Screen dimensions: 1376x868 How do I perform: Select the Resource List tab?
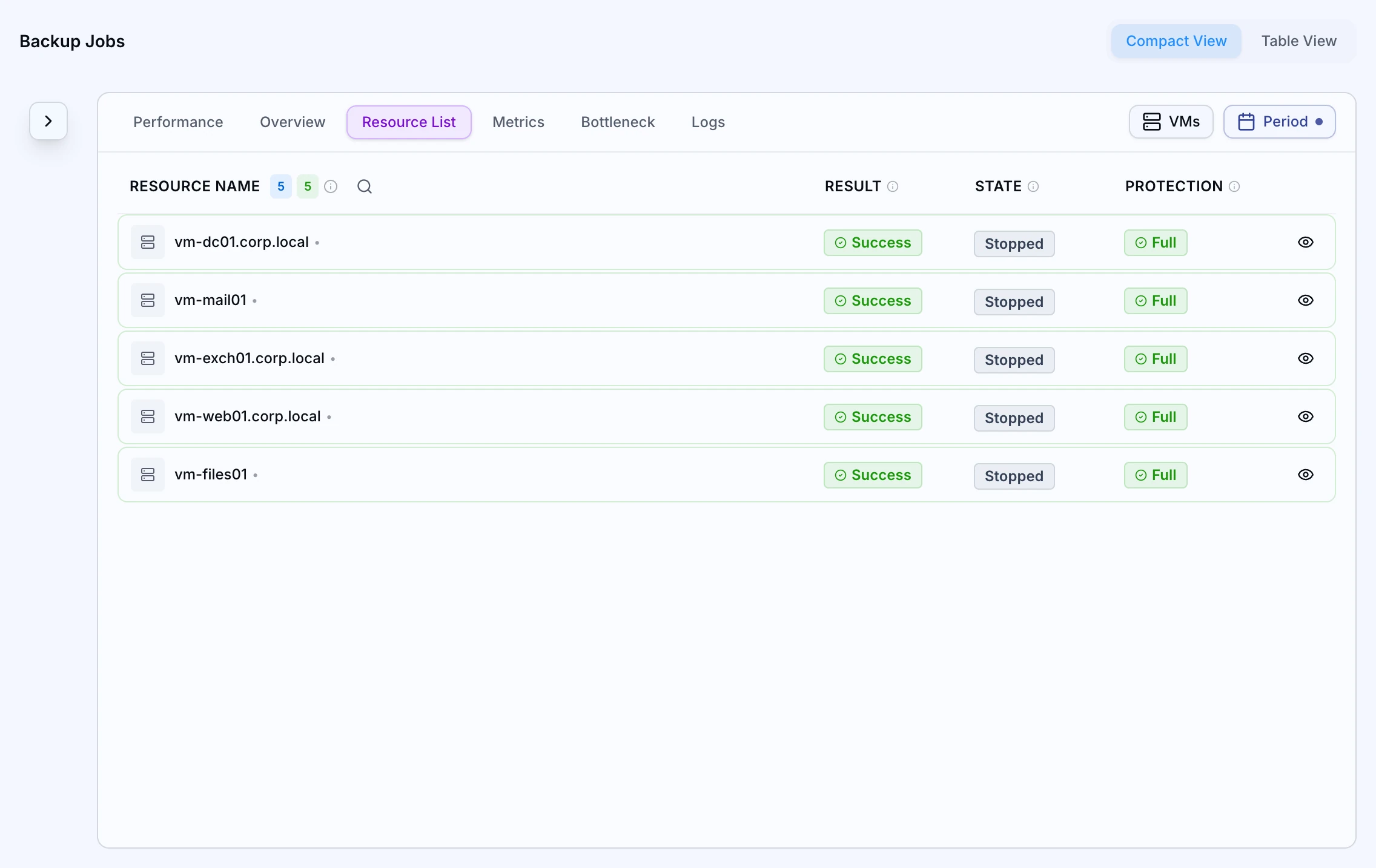pyautogui.click(x=409, y=122)
